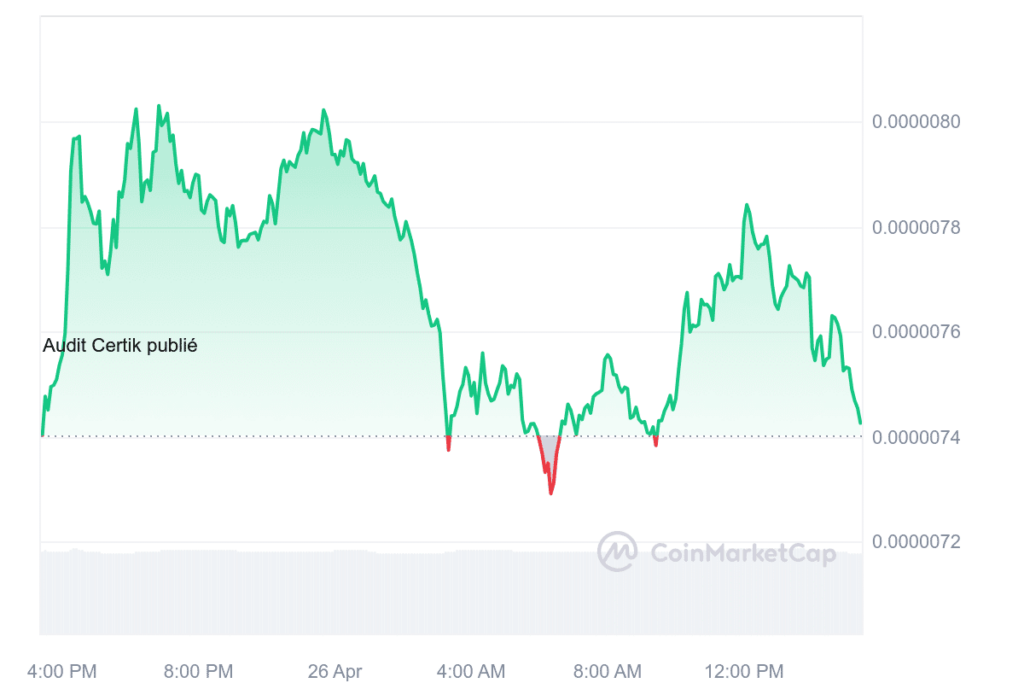Click the 8:00 AM time axis label
Viewport: 1024px width, 683px height.
607,671
